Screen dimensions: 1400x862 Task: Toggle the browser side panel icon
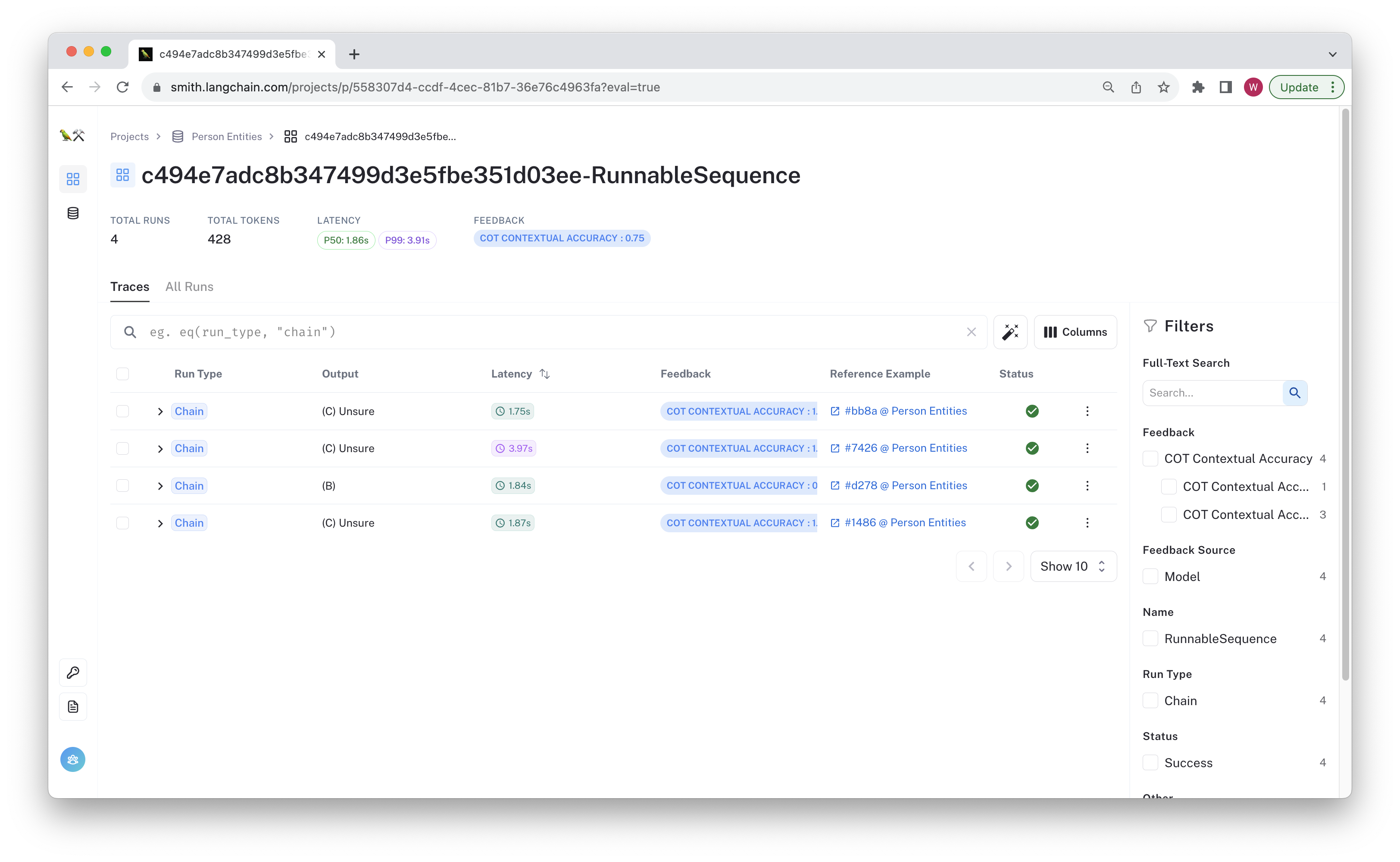tap(1225, 87)
